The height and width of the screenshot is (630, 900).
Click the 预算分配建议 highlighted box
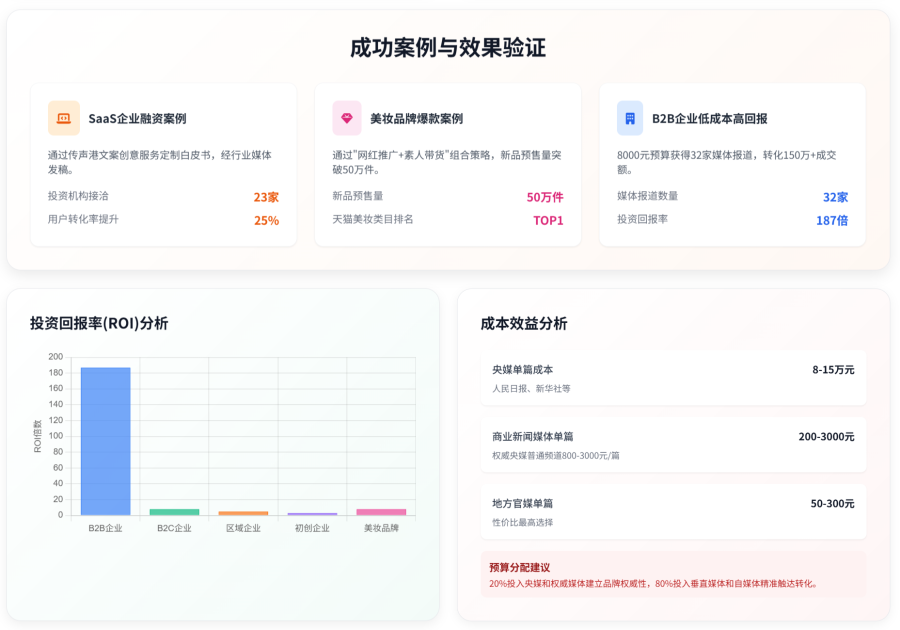click(673, 575)
